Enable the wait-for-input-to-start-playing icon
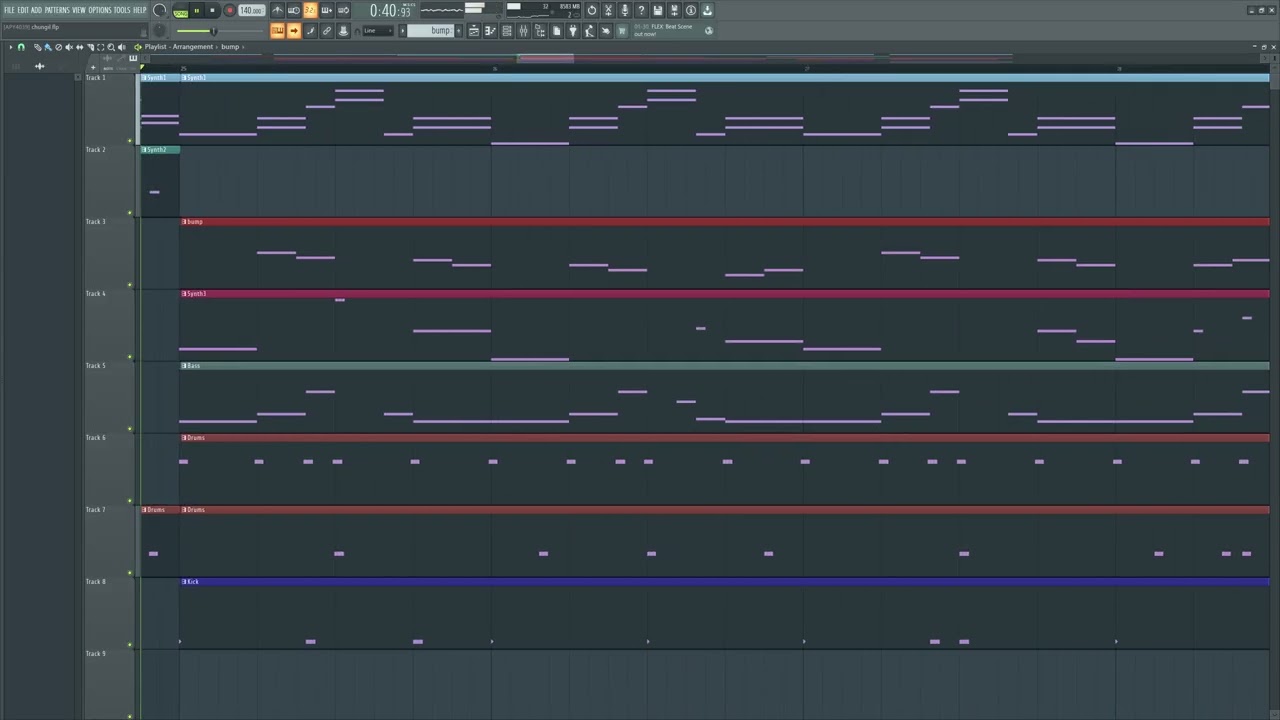The height and width of the screenshot is (720, 1280). point(294,11)
